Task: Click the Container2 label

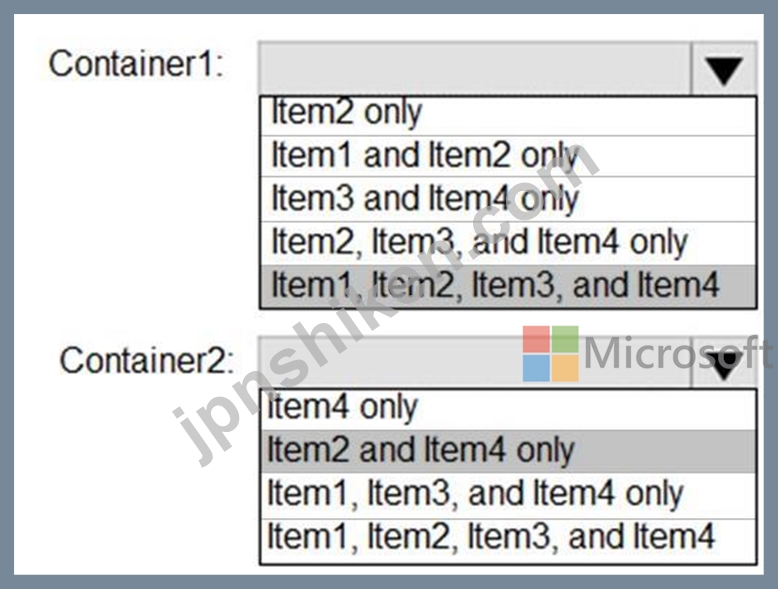Action: [x=147, y=360]
